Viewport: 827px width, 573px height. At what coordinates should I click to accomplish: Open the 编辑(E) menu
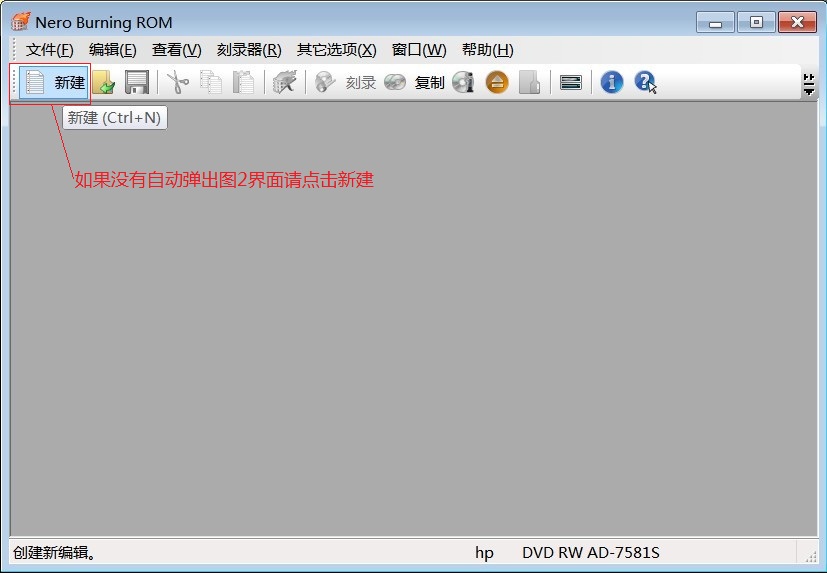point(113,50)
